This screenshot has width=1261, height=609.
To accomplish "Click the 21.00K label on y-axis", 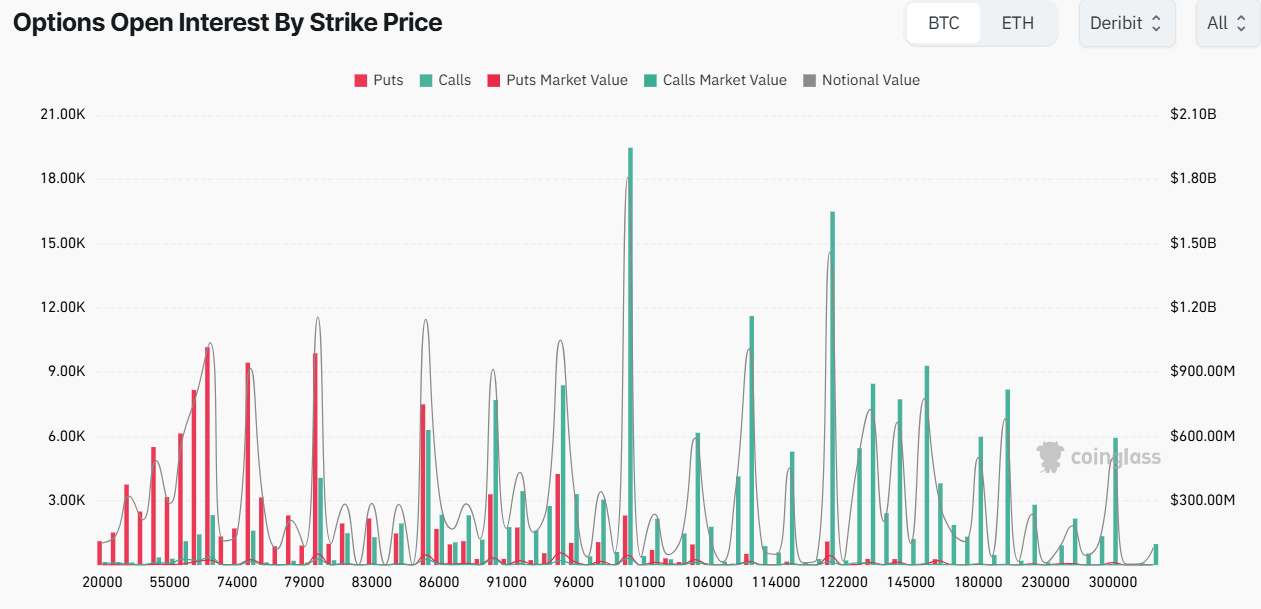I will tap(64, 114).
